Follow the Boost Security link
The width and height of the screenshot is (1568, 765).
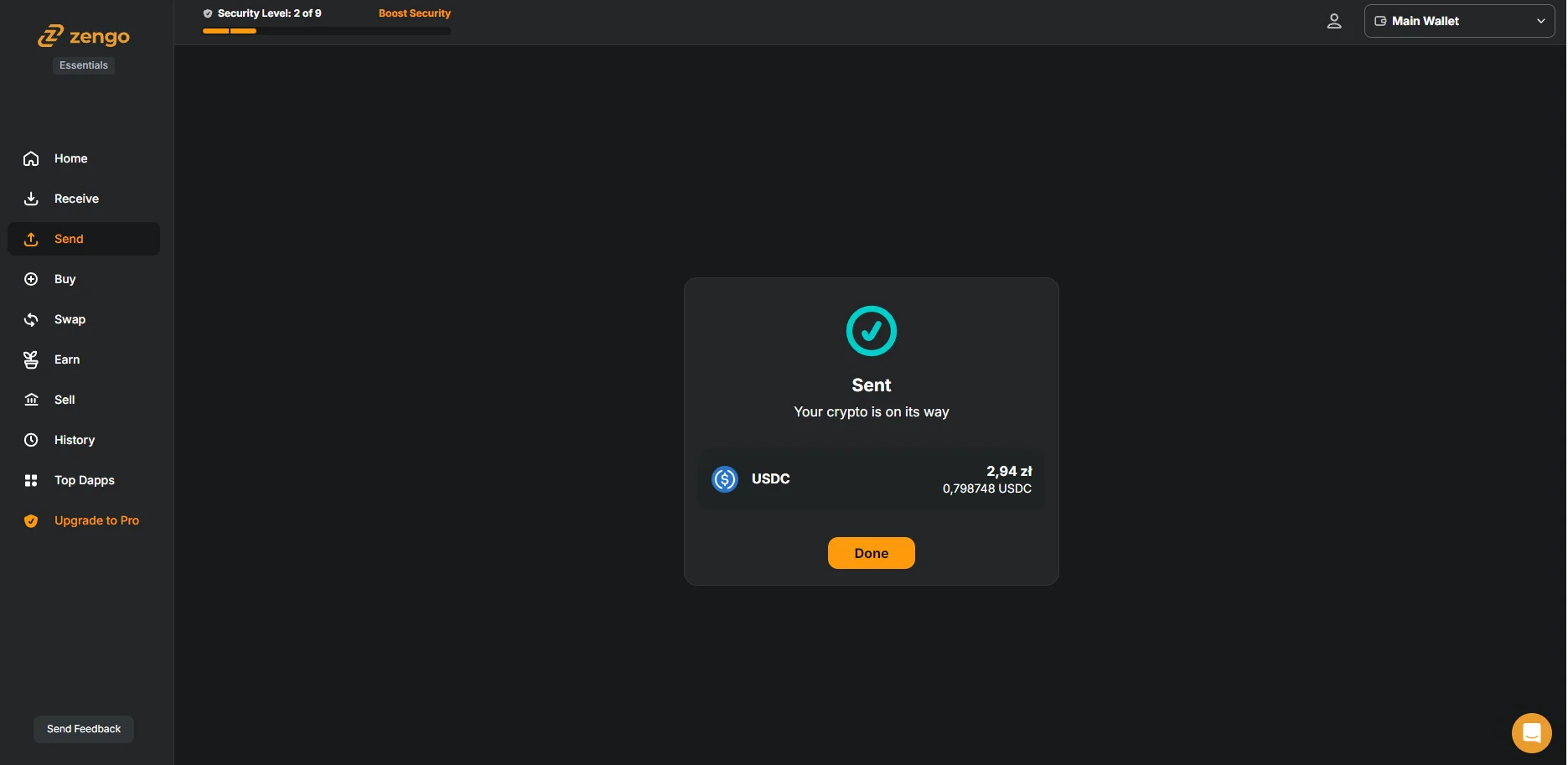coord(414,13)
